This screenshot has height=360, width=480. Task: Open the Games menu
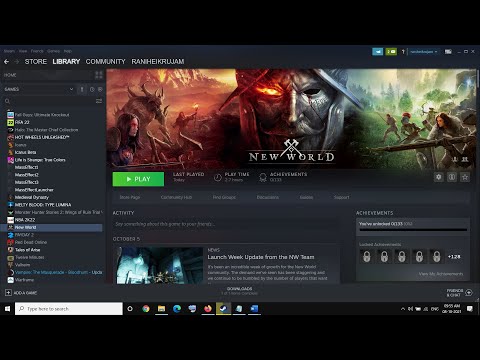(53, 51)
